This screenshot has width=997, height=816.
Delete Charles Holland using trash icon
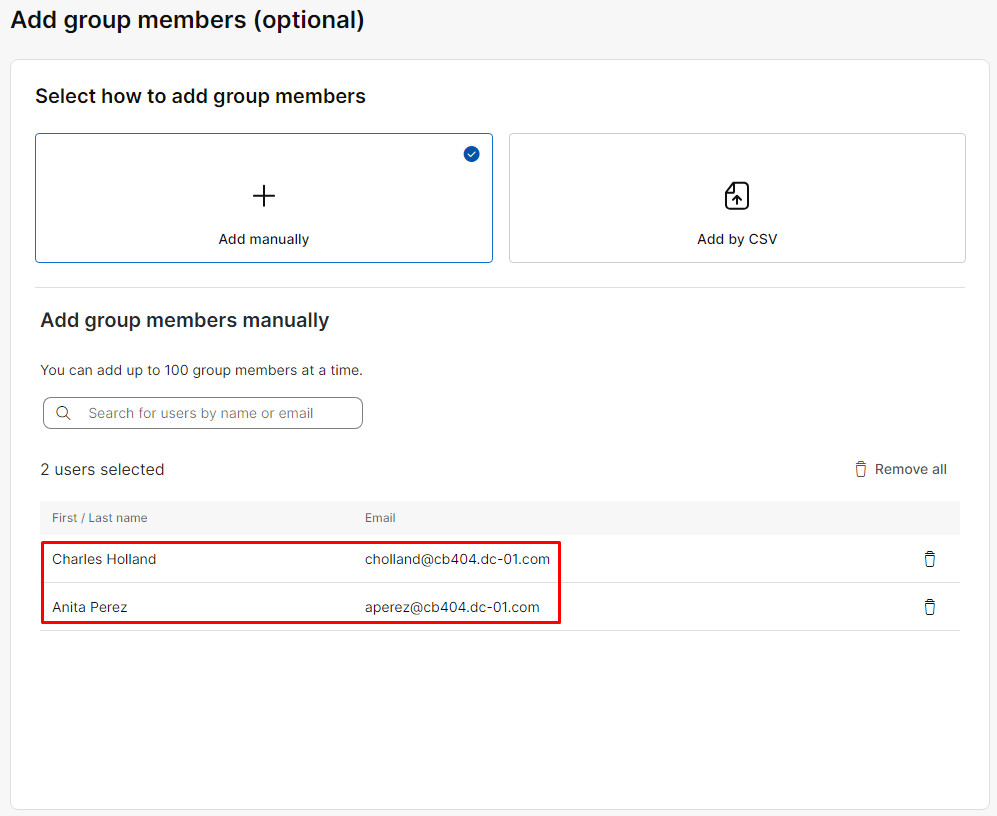tap(929, 559)
